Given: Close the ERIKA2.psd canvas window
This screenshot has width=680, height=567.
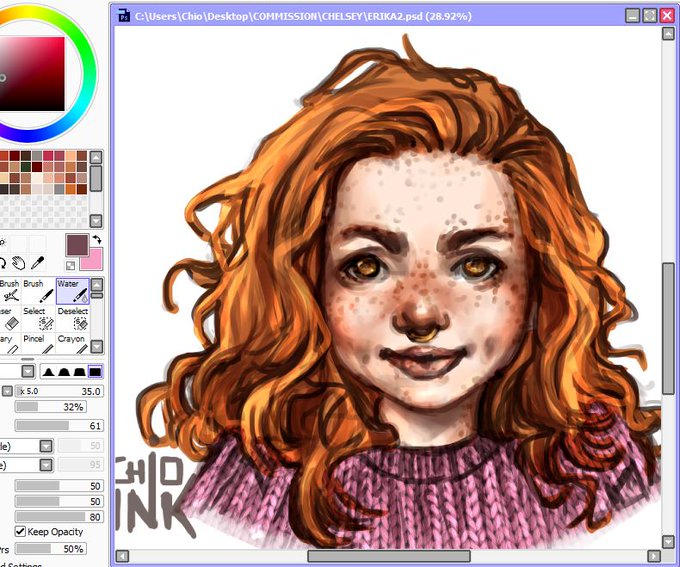Looking at the screenshot, I should pyautogui.click(x=667, y=16).
